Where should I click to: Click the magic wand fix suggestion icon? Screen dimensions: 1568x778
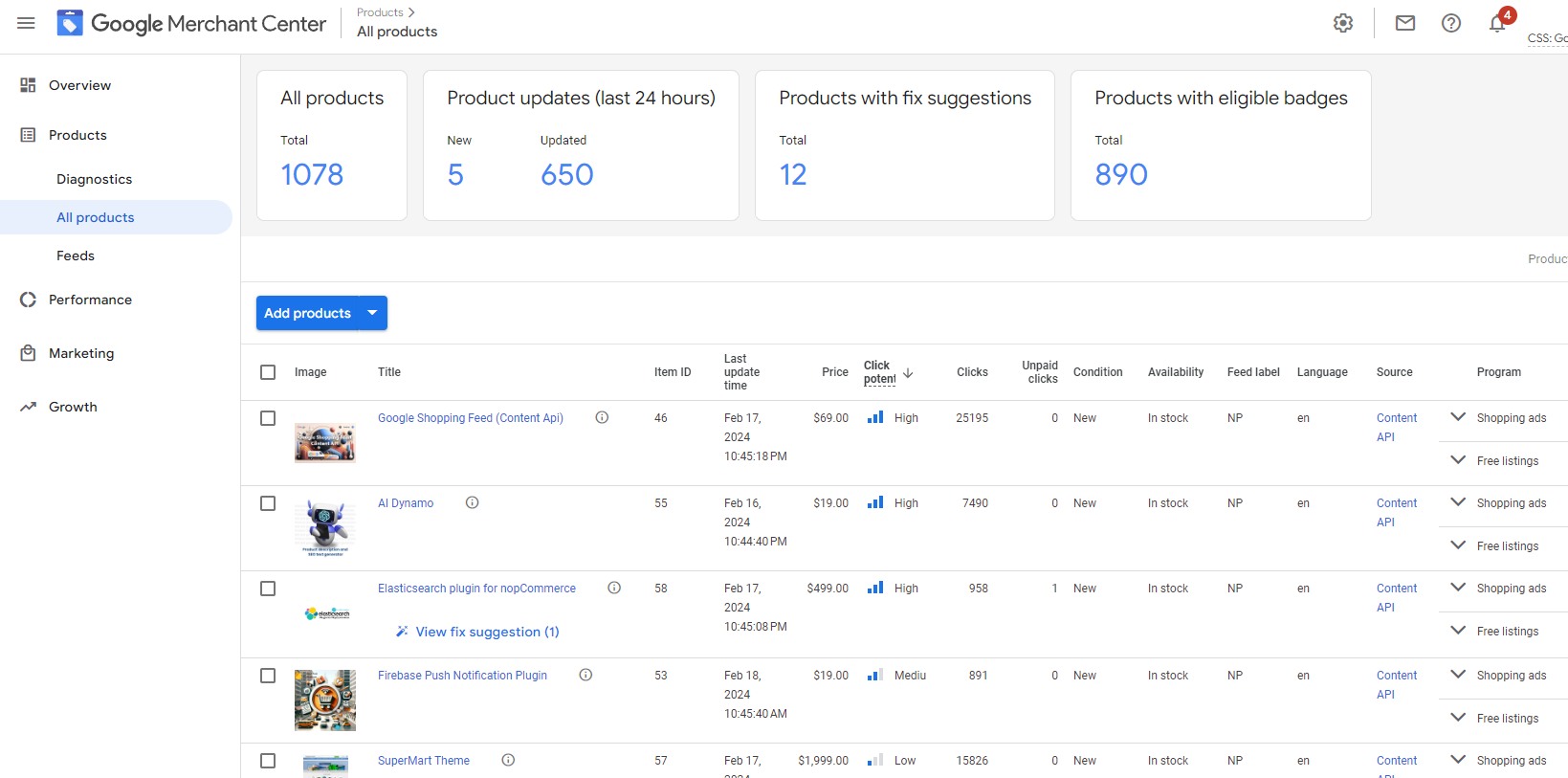[402, 632]
